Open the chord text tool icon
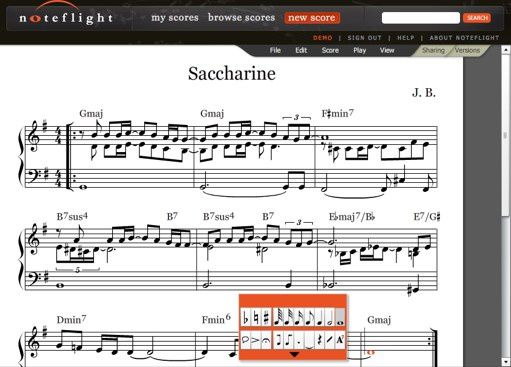Image resolution: width=511 pixels, height=367 pixels. coord(340,340)
